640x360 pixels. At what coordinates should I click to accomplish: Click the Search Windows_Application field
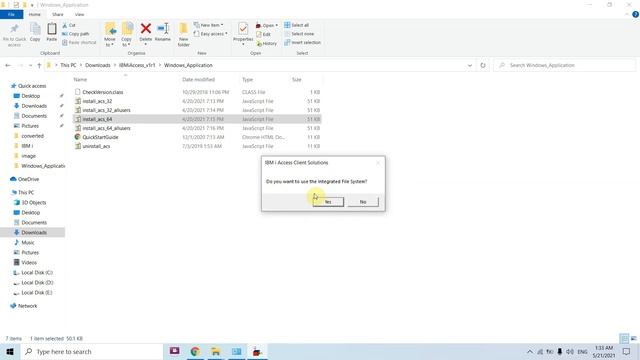[x=565, y=65]
